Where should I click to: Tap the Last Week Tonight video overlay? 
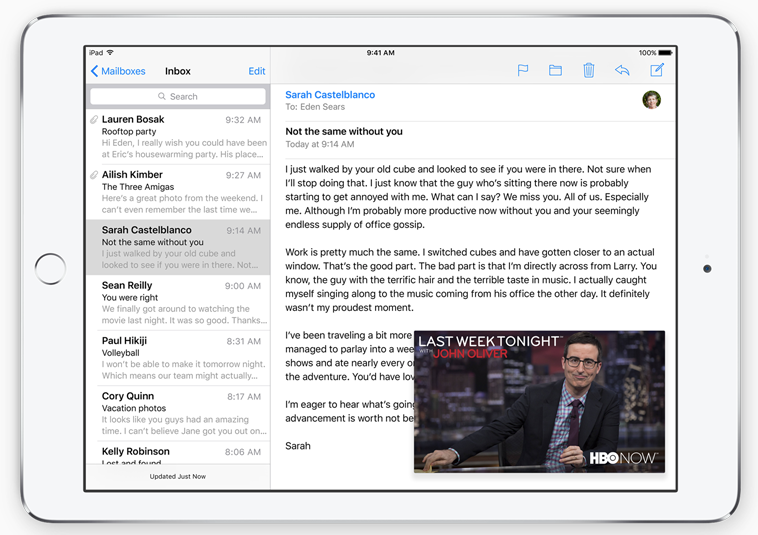539,401
